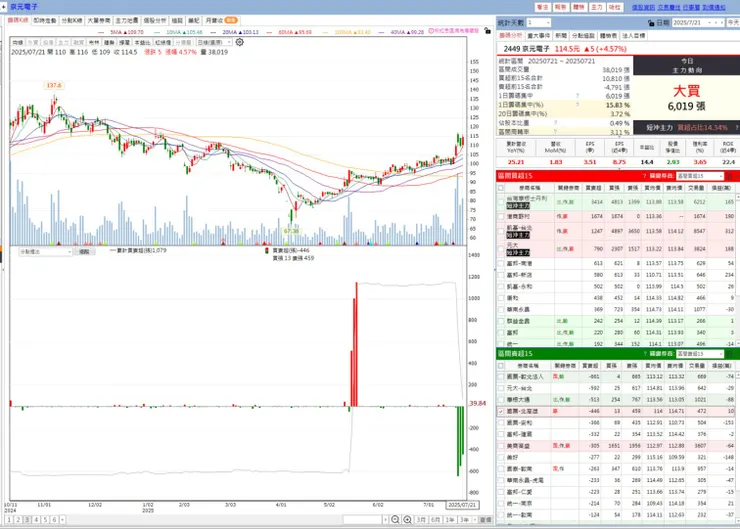
Task: Click list icon in 區間買超15 header
Action: [x=730, y=176]
